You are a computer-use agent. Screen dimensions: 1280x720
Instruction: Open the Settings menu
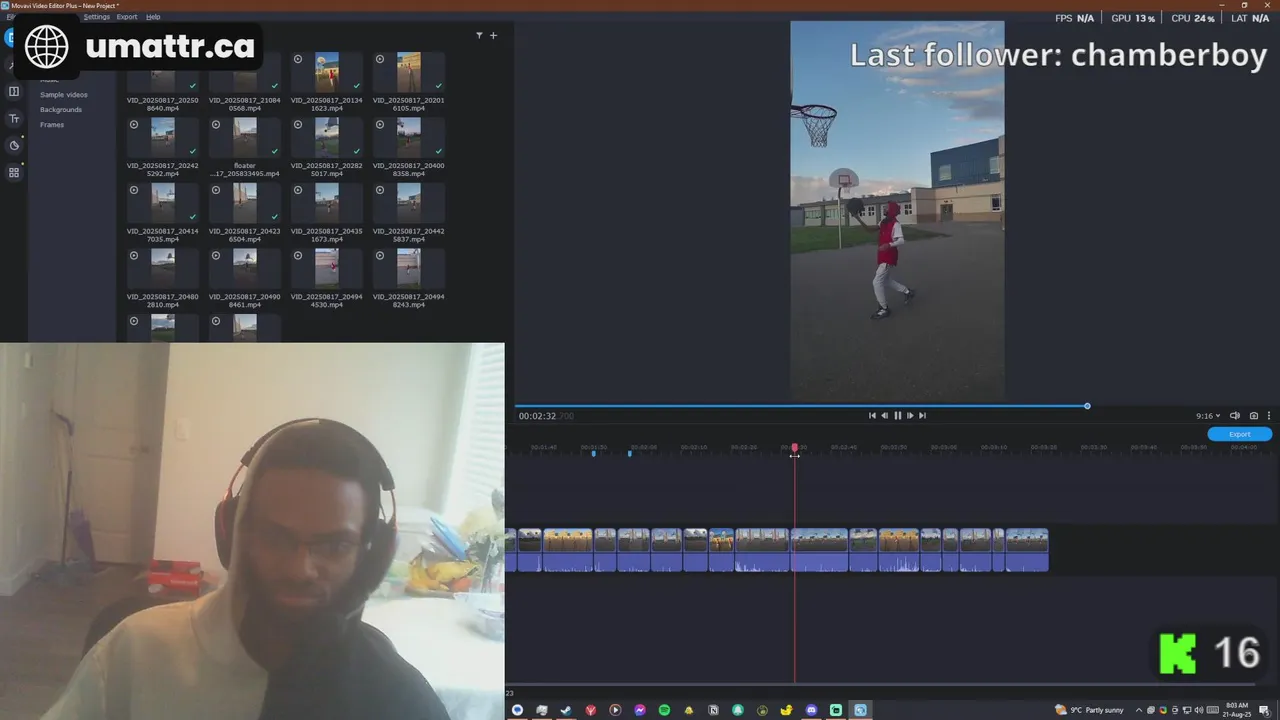point(97,17)
